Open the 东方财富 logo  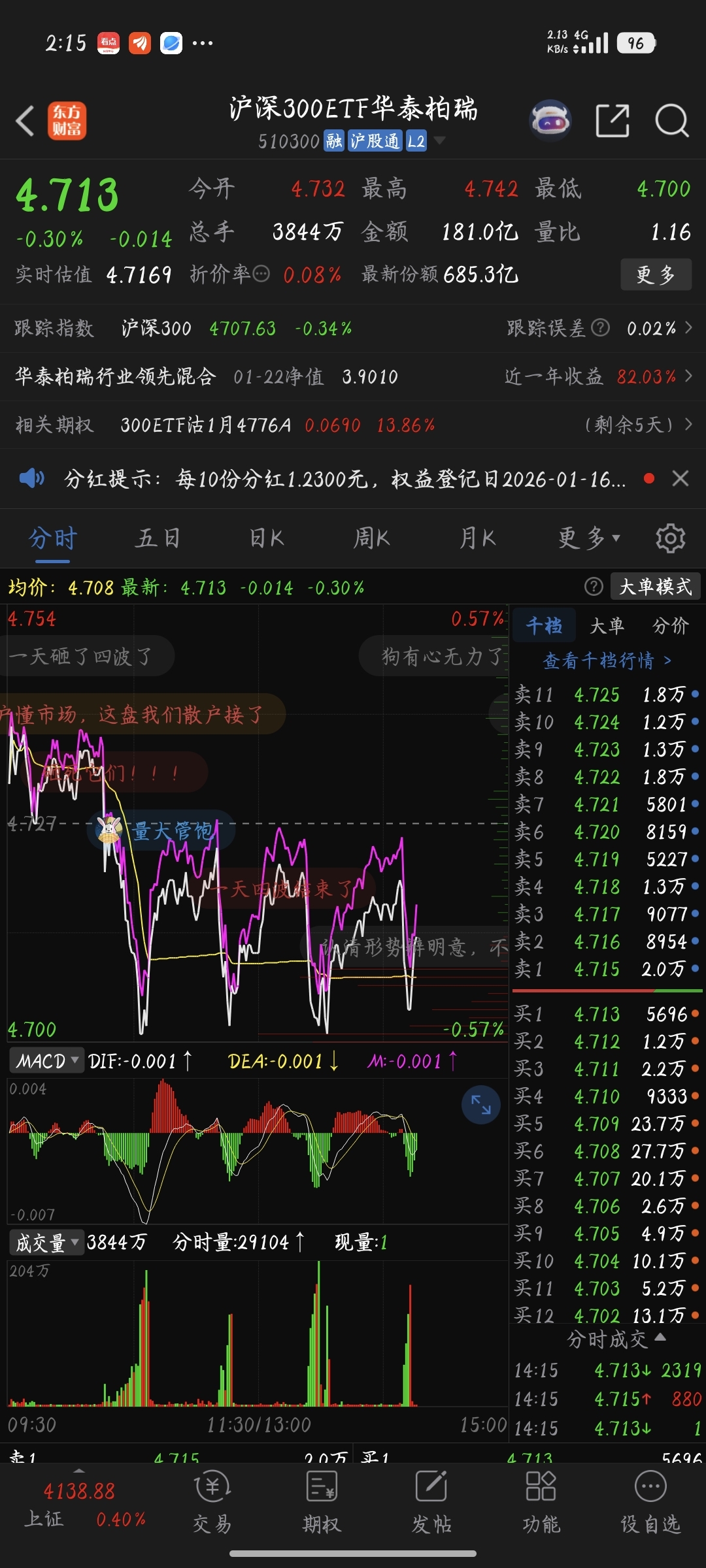(x=67, y=121)
